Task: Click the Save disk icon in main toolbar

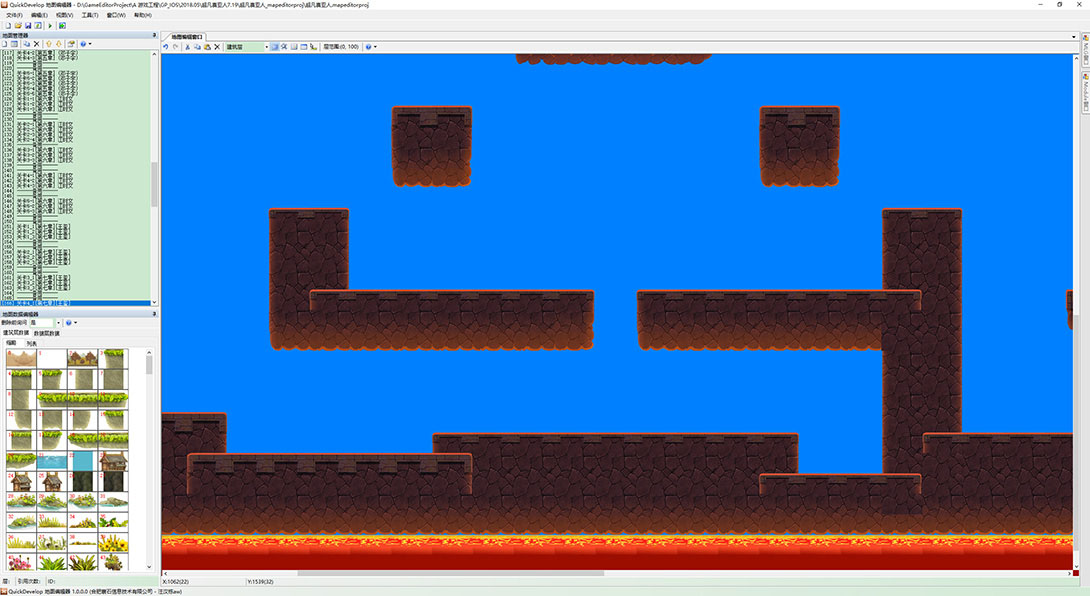Action: (x=28, y=26)
